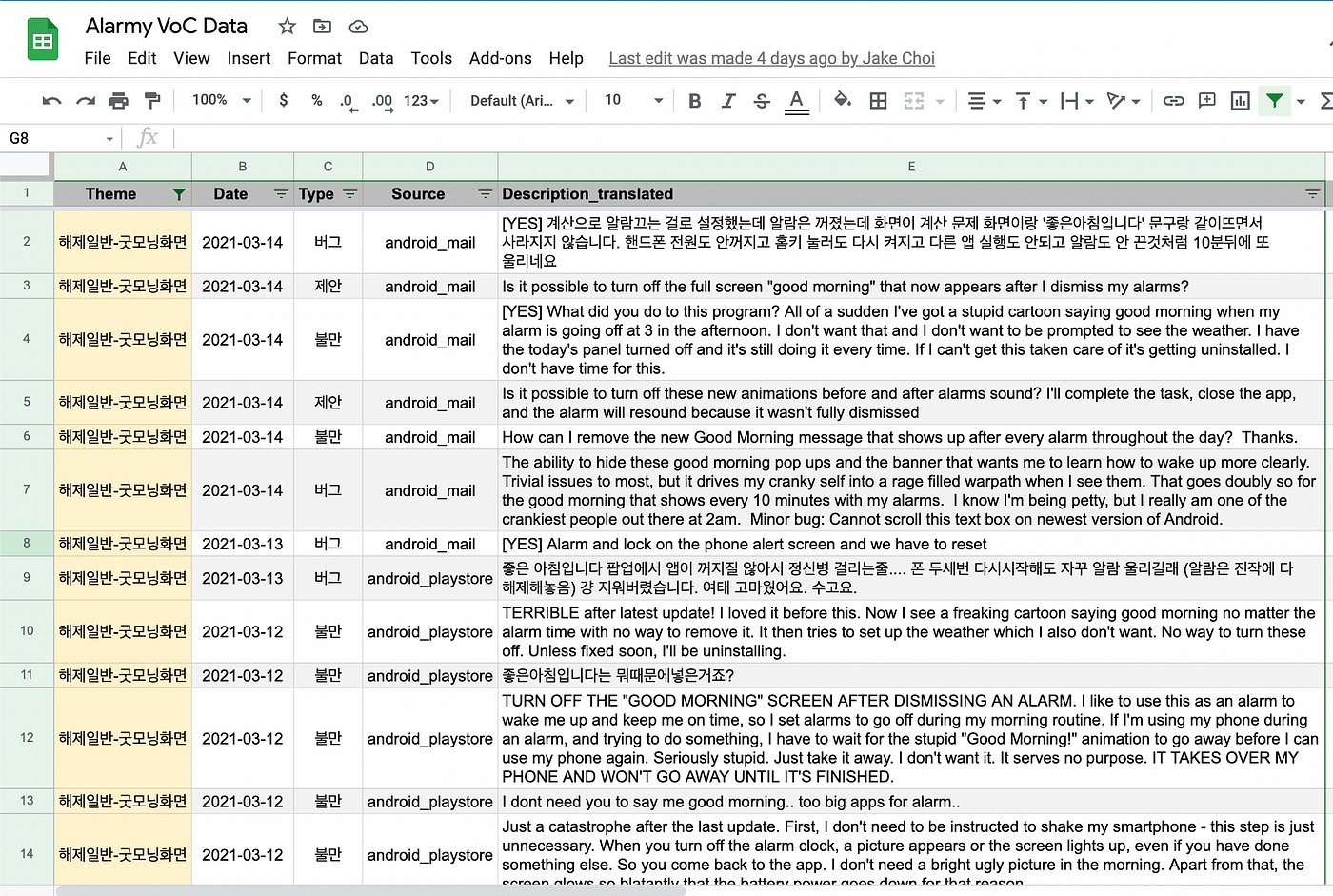Open last edit by Jake Choi link
Screen dimensions: 1333x896
pyautogui.click(x=772, y=58)
